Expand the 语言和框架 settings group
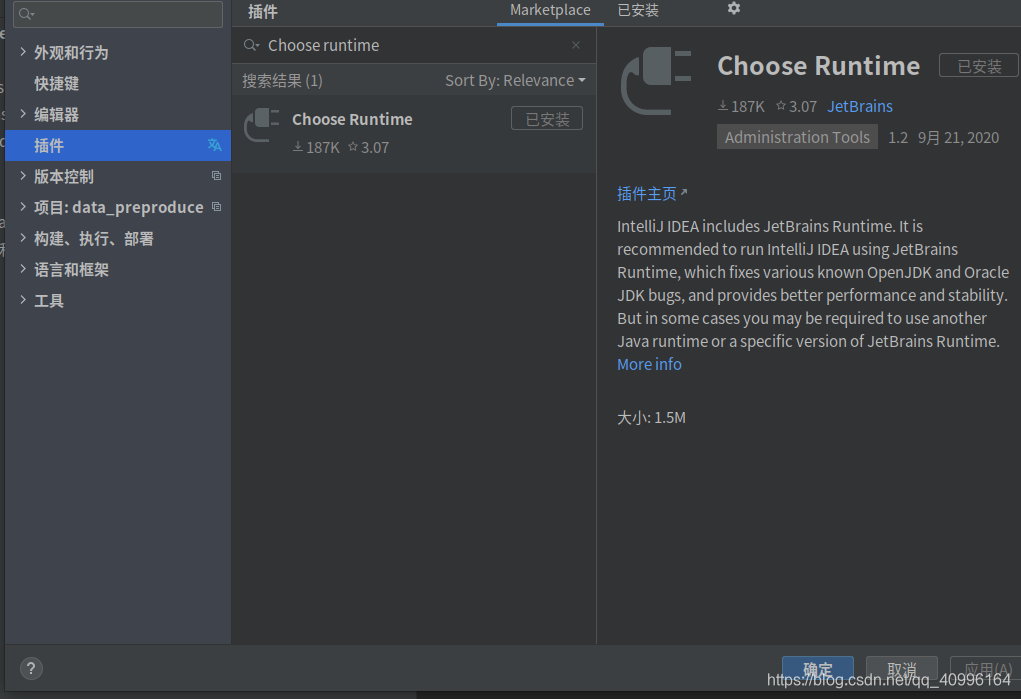This screenshot has width=1021, height=699. coord(23,269)
